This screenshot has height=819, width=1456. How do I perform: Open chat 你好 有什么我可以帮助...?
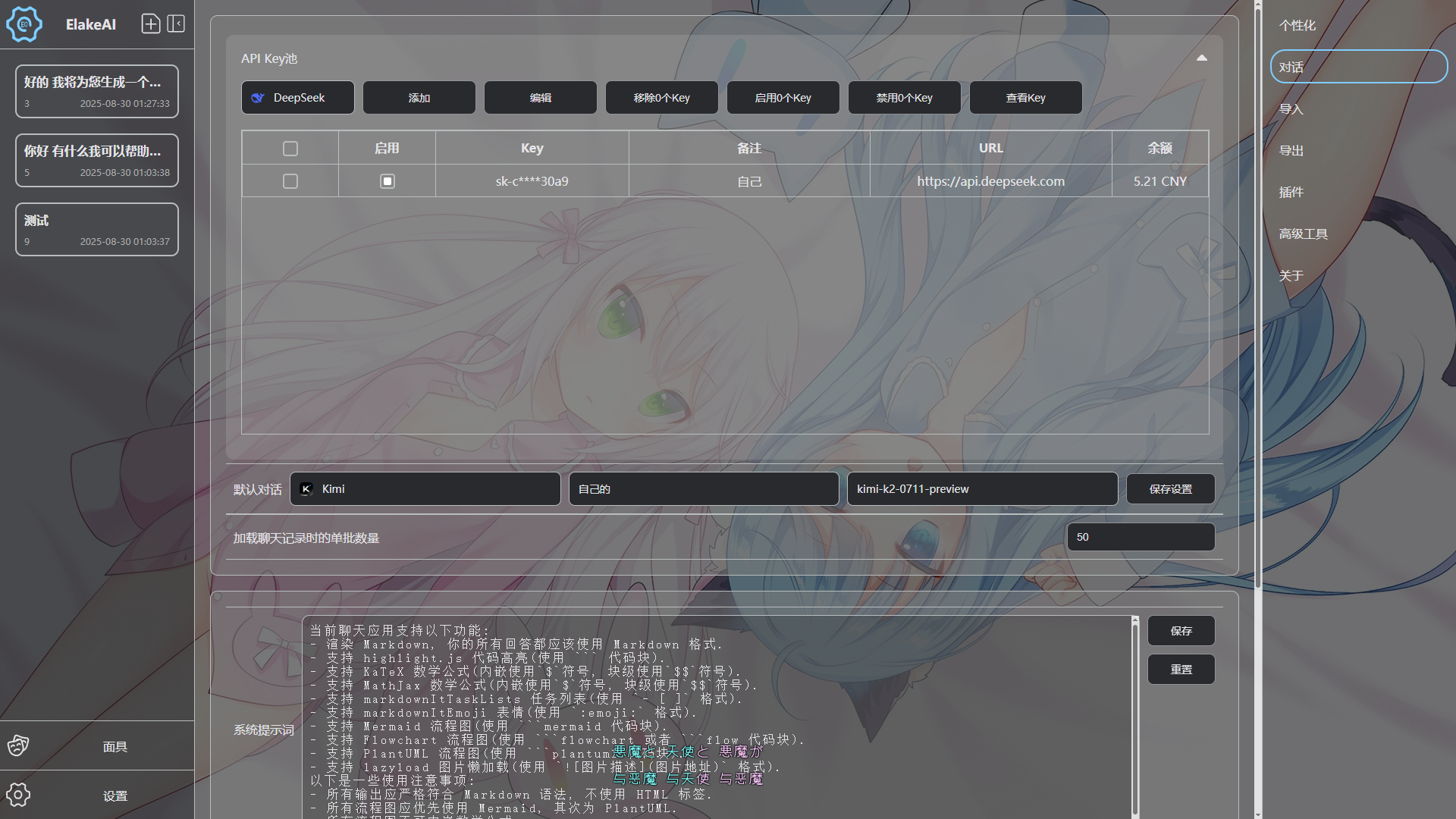tap(97, 161)
